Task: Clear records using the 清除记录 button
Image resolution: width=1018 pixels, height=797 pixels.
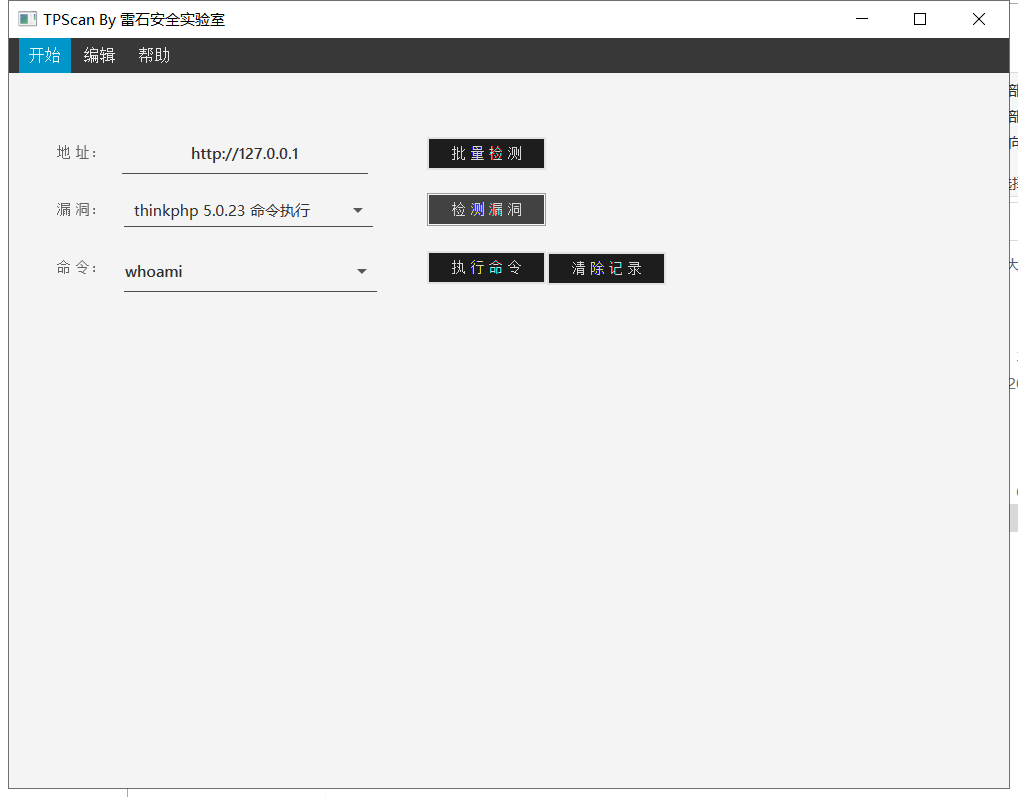Action: click(606, 268)
